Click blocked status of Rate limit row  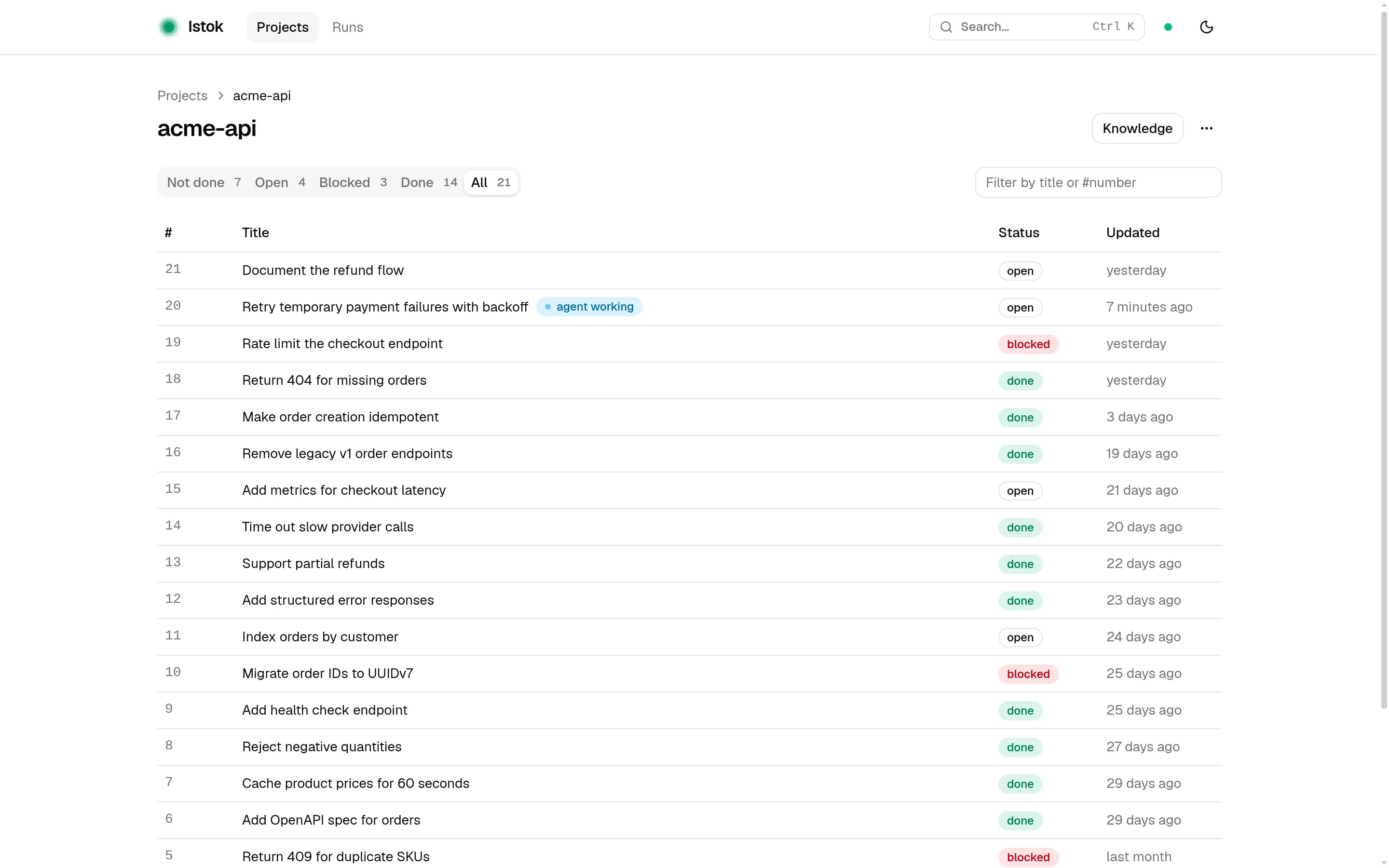click(x=1028, y=344)
